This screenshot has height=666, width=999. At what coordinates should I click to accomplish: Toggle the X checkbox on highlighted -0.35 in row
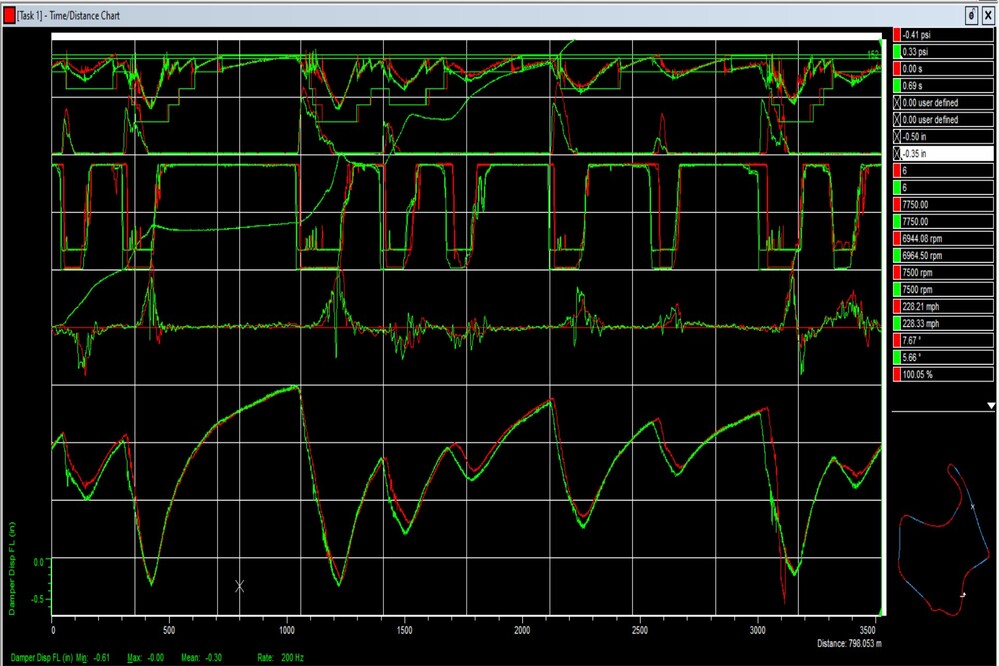coord(897,154)
